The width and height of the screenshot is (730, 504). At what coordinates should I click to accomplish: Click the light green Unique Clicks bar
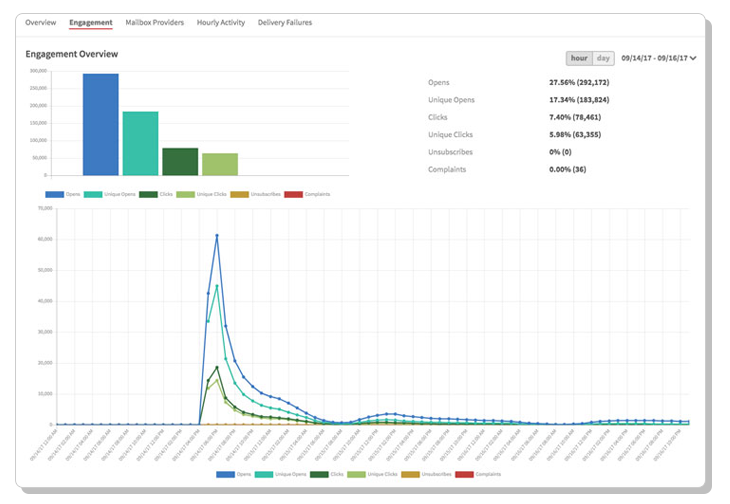220,164
